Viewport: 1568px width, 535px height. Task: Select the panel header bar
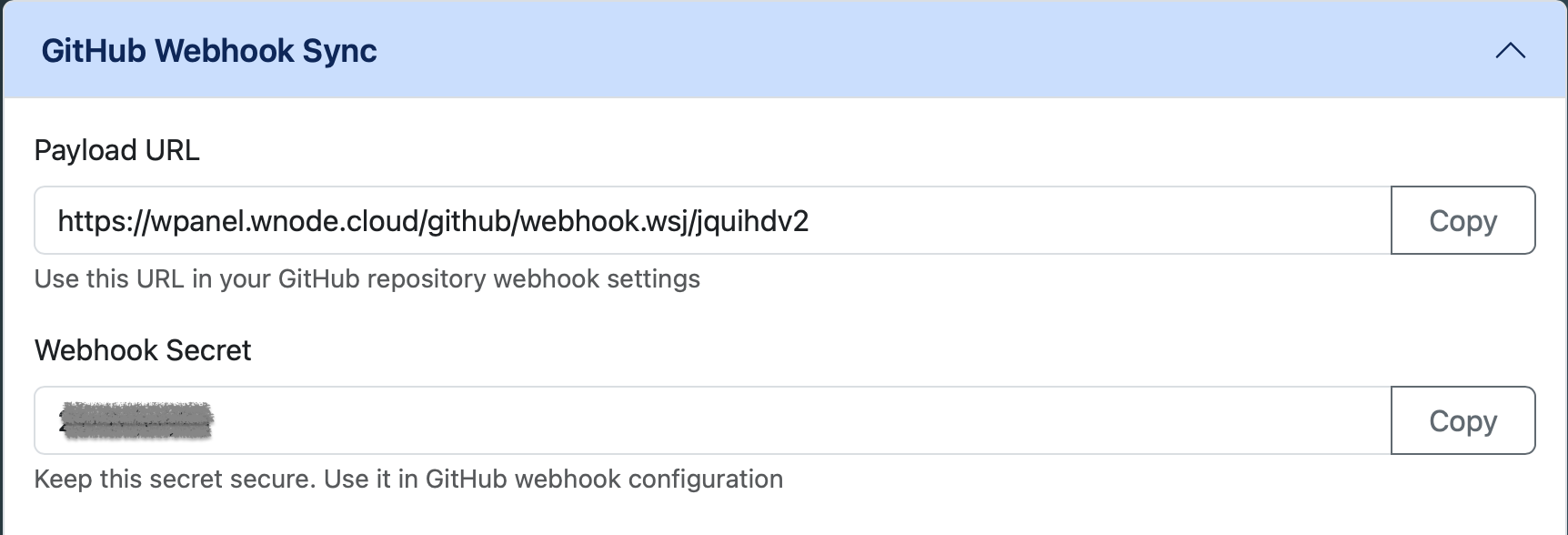(782, 50)
